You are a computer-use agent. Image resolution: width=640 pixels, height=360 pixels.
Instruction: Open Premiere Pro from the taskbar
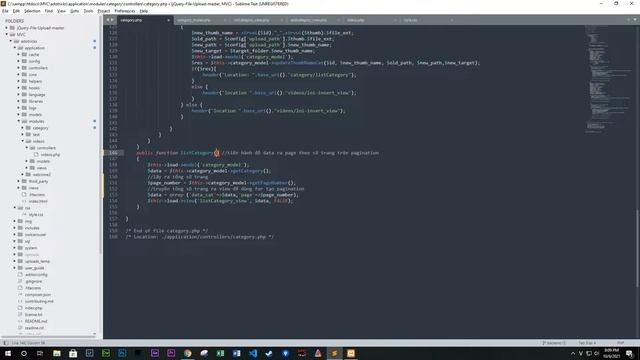tap(171, 353)
